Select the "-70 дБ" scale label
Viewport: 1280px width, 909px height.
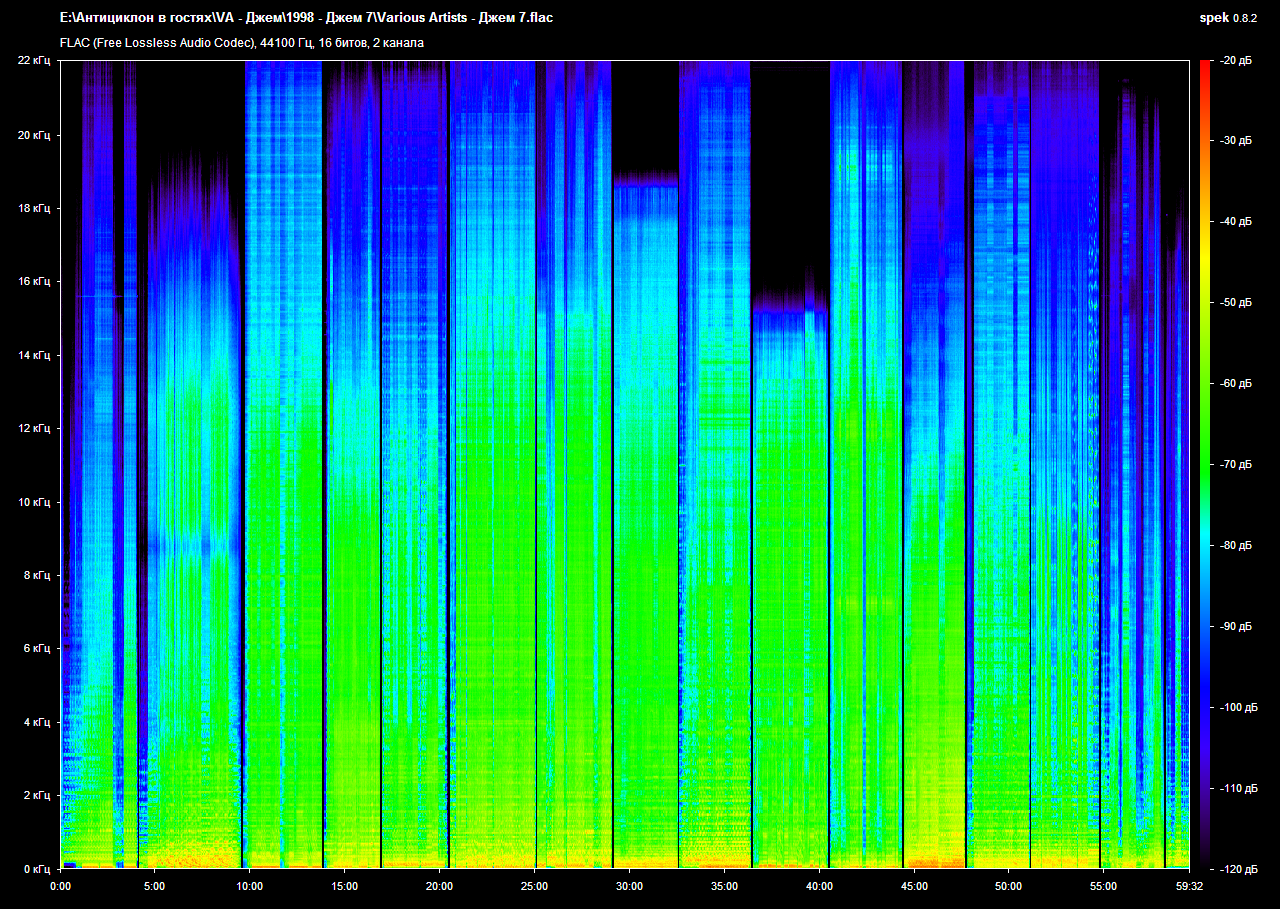1237,465
